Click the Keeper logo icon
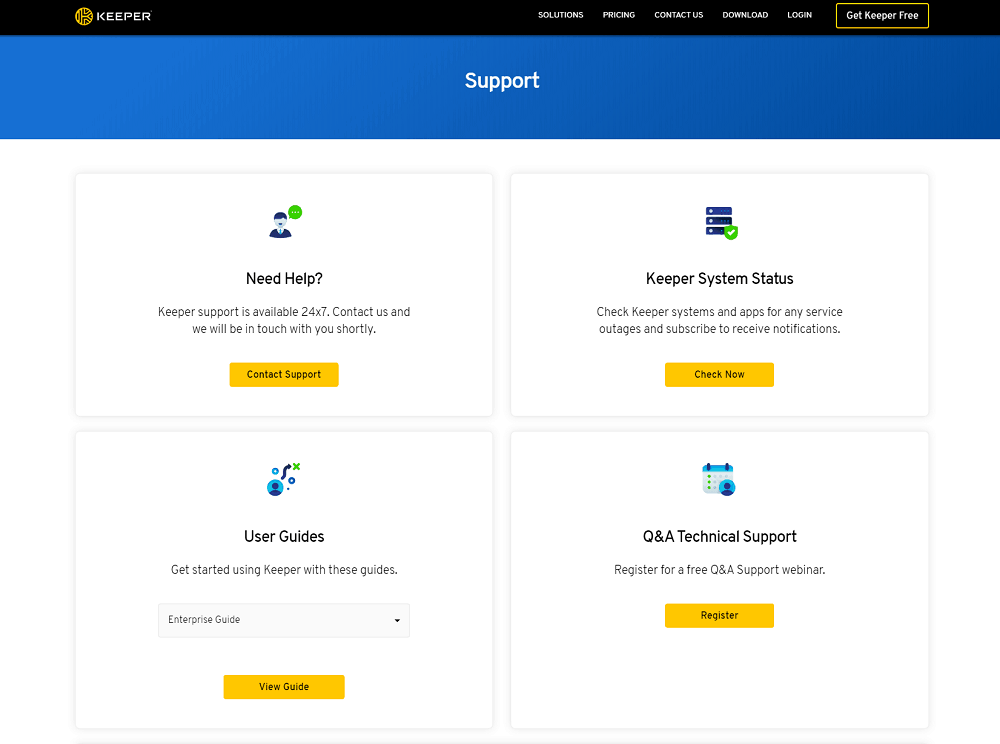The width and height of the screenshot is (1000, 744). pyautogui.click(x=84, y=16)
